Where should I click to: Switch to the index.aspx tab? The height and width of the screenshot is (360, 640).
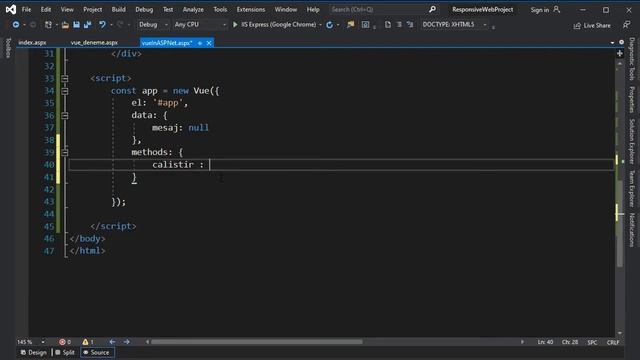coord(32,42)
